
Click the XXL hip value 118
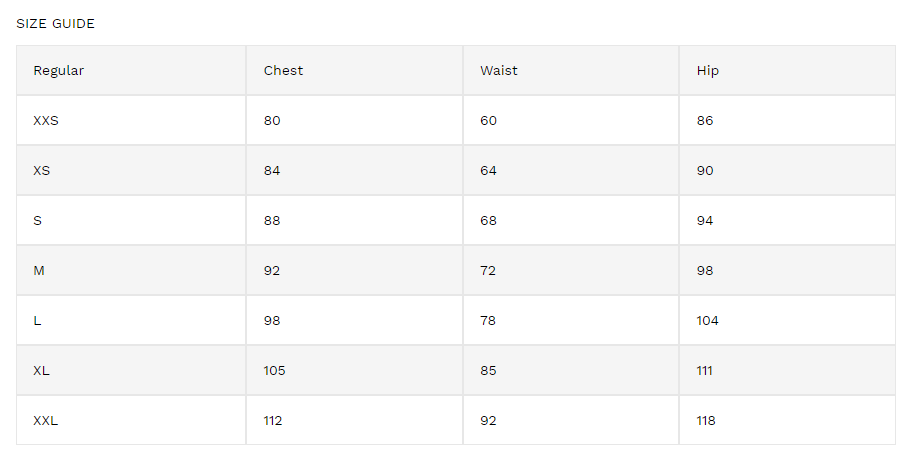click(x=706, y=421)
